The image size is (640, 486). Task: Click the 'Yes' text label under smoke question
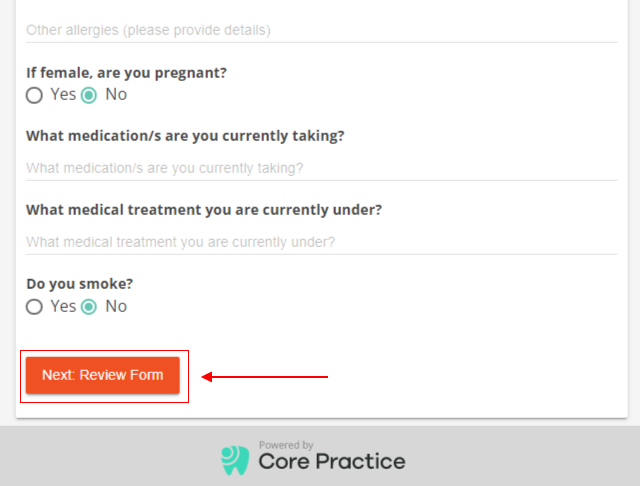(x=63, y=306)
